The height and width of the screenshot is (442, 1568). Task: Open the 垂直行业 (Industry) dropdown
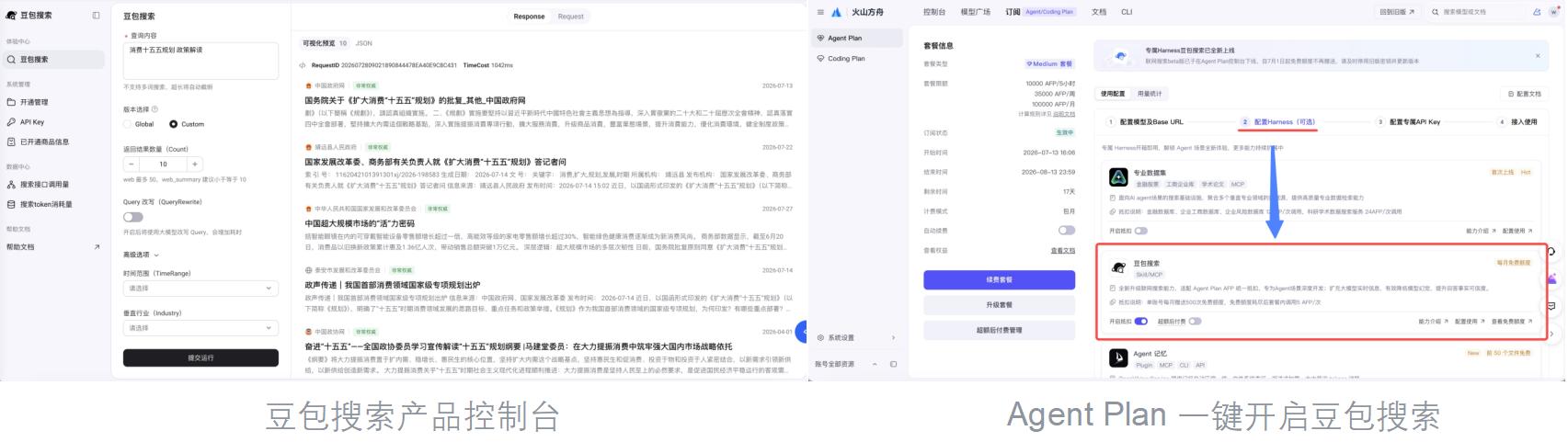(200, 327)
